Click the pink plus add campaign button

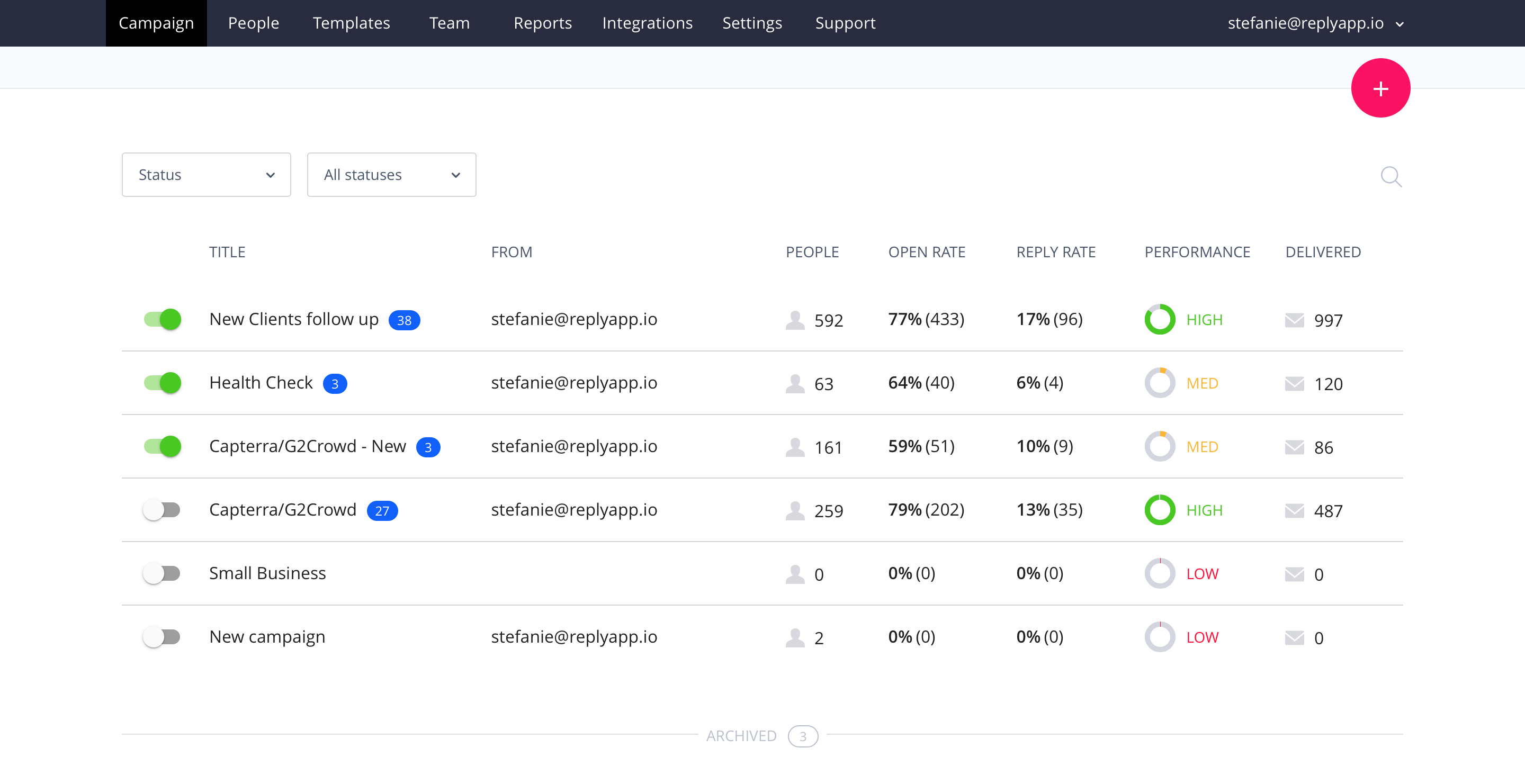pyautogui.click(x=1380, y=88)
